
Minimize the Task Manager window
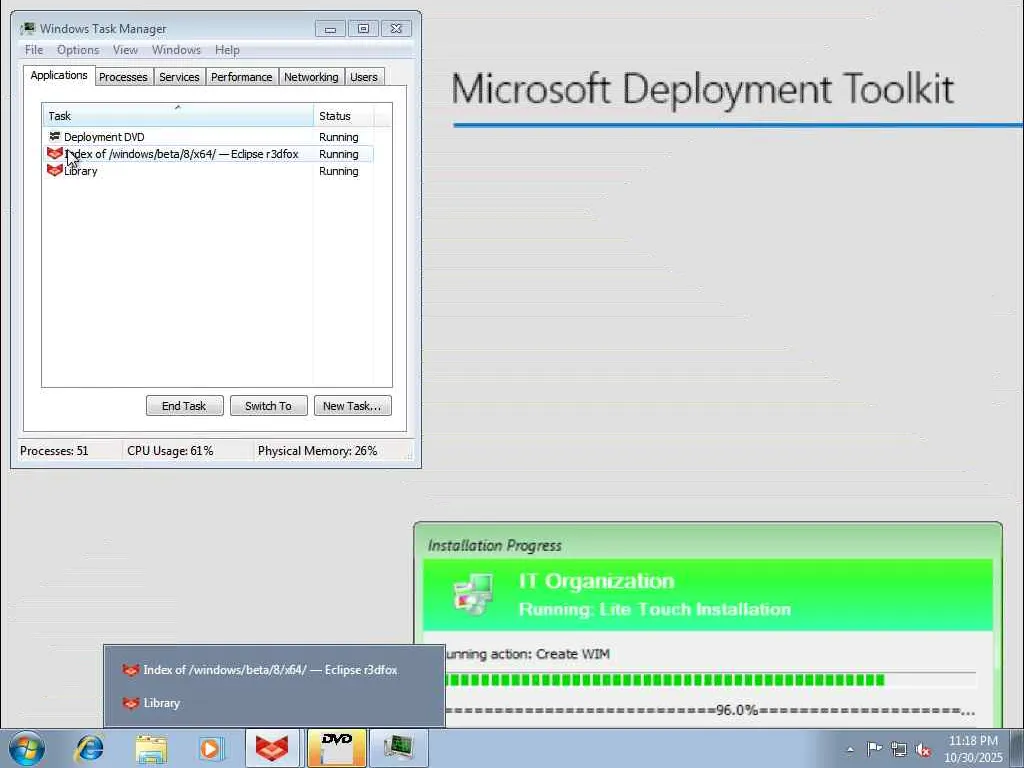point(330,29)
